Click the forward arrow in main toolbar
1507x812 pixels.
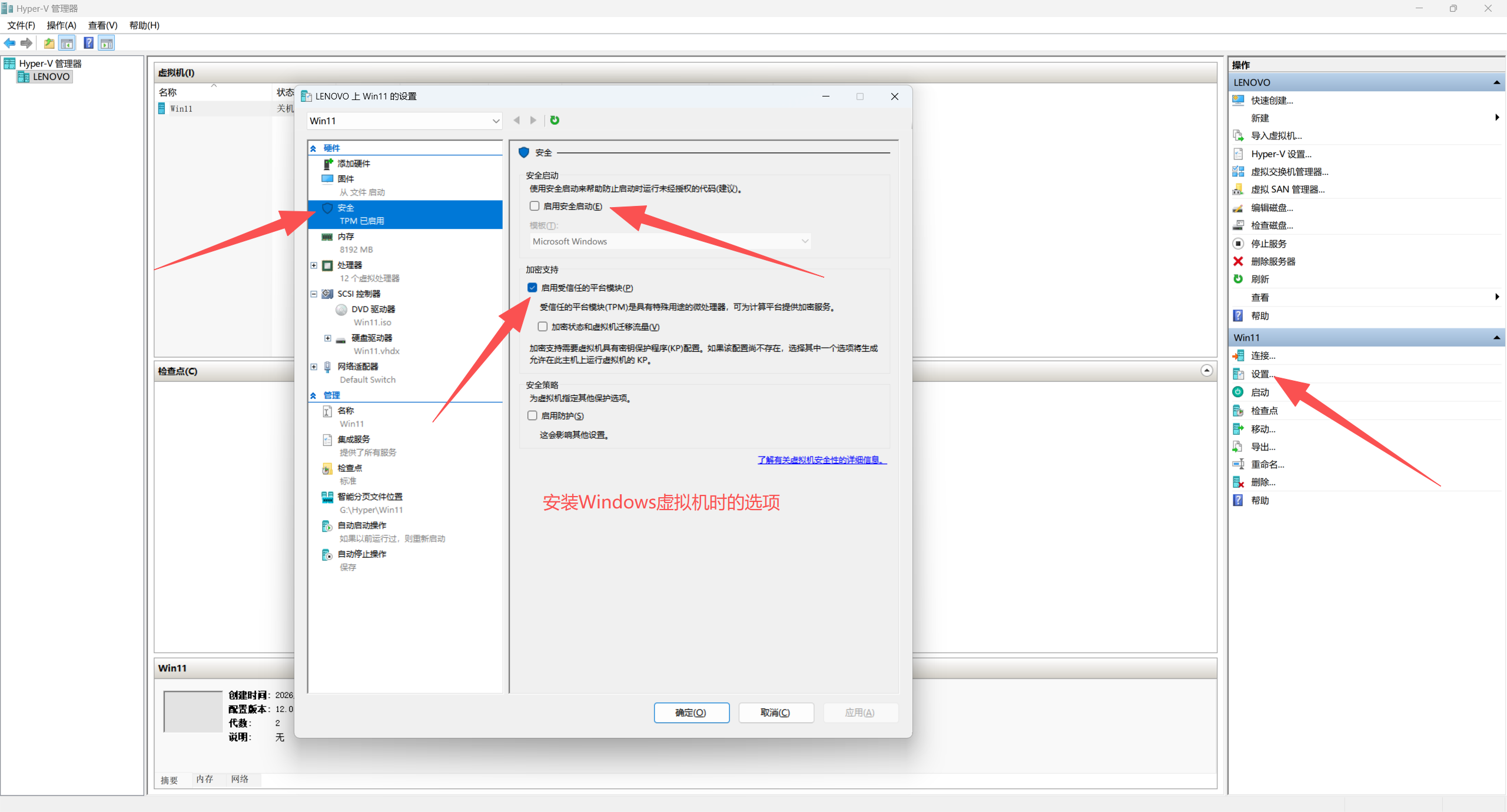coord(26,43)
